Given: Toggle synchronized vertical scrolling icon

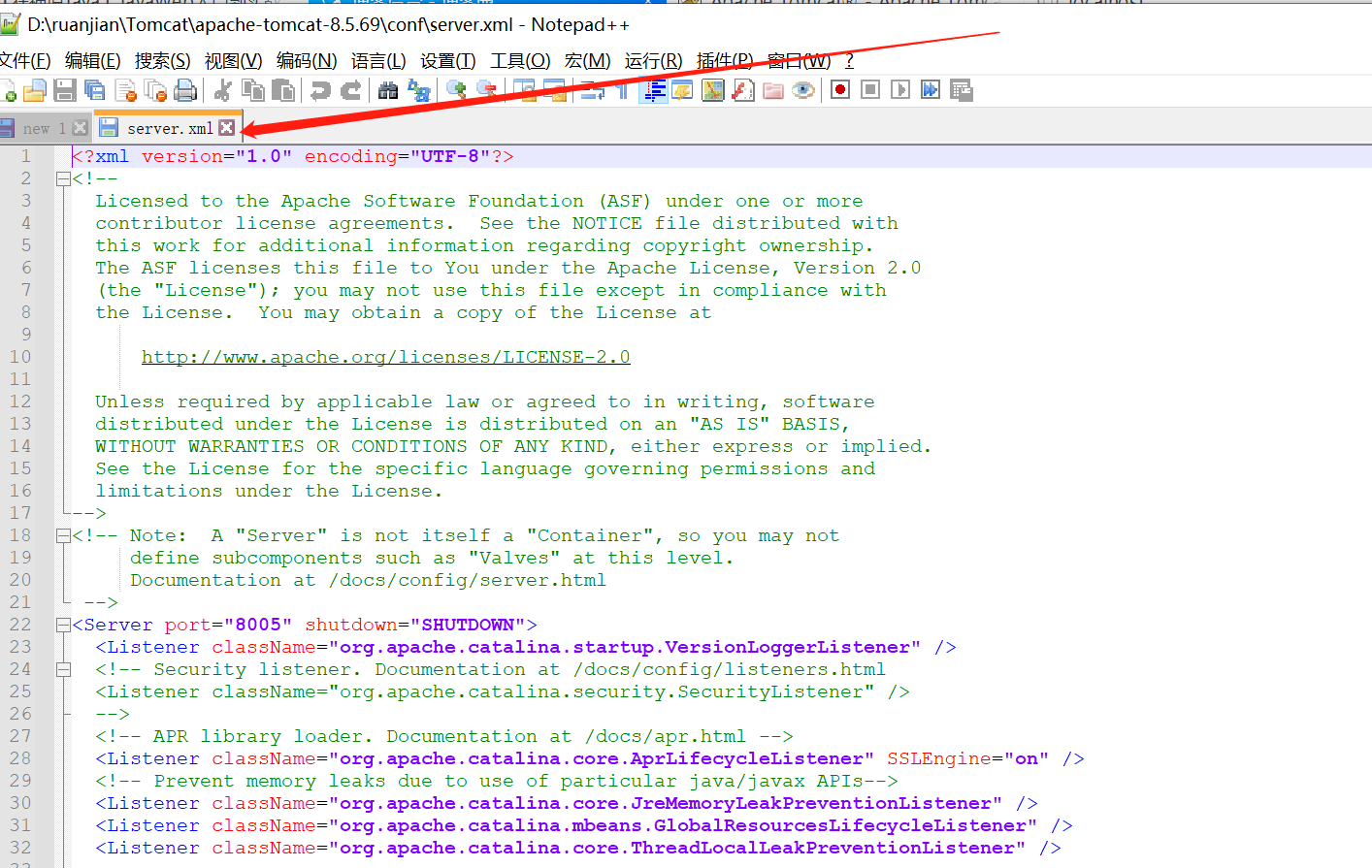Looking at the screenshot, I should [524, 90].
